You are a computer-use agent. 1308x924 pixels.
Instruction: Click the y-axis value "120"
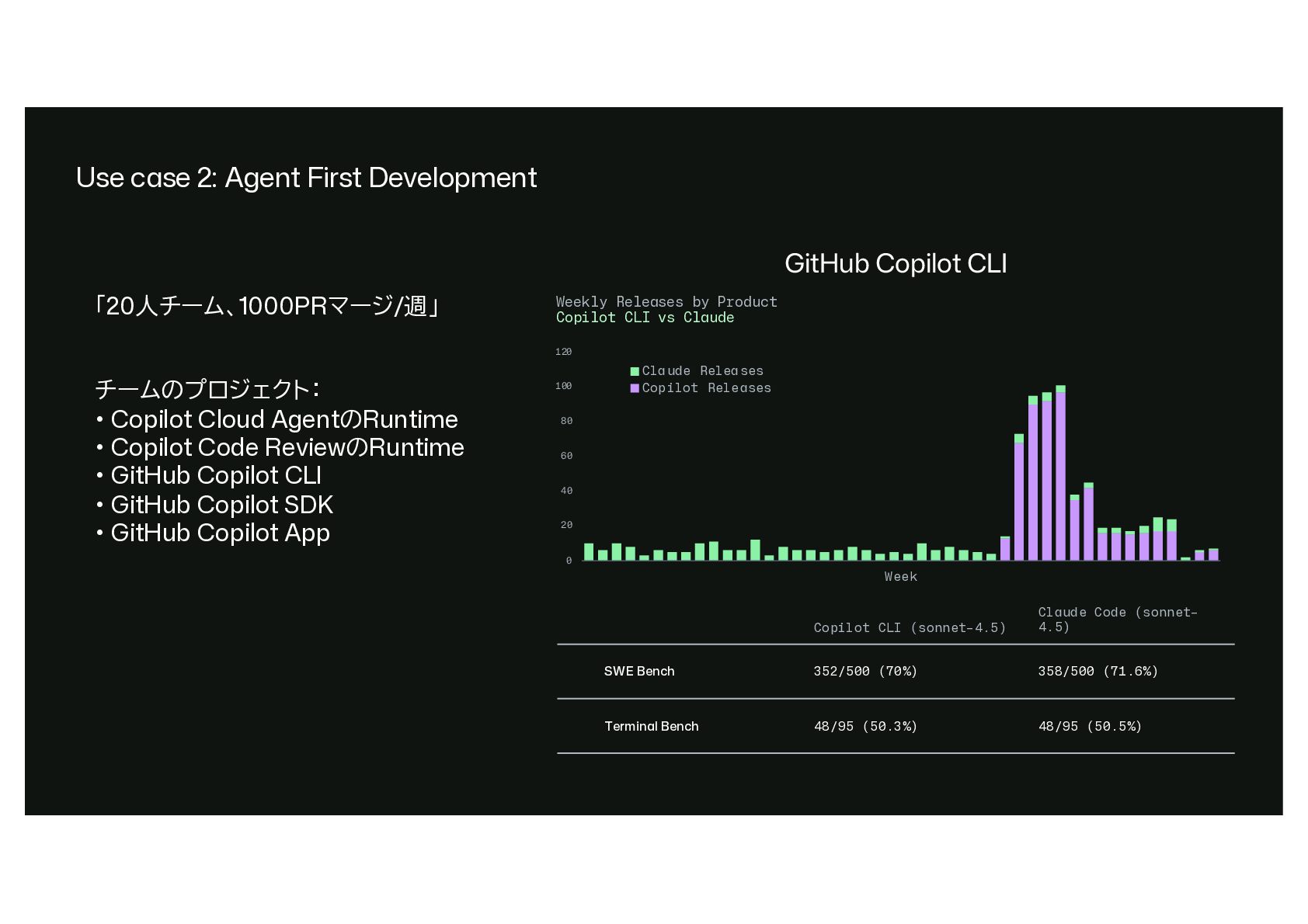pos(564,352)
